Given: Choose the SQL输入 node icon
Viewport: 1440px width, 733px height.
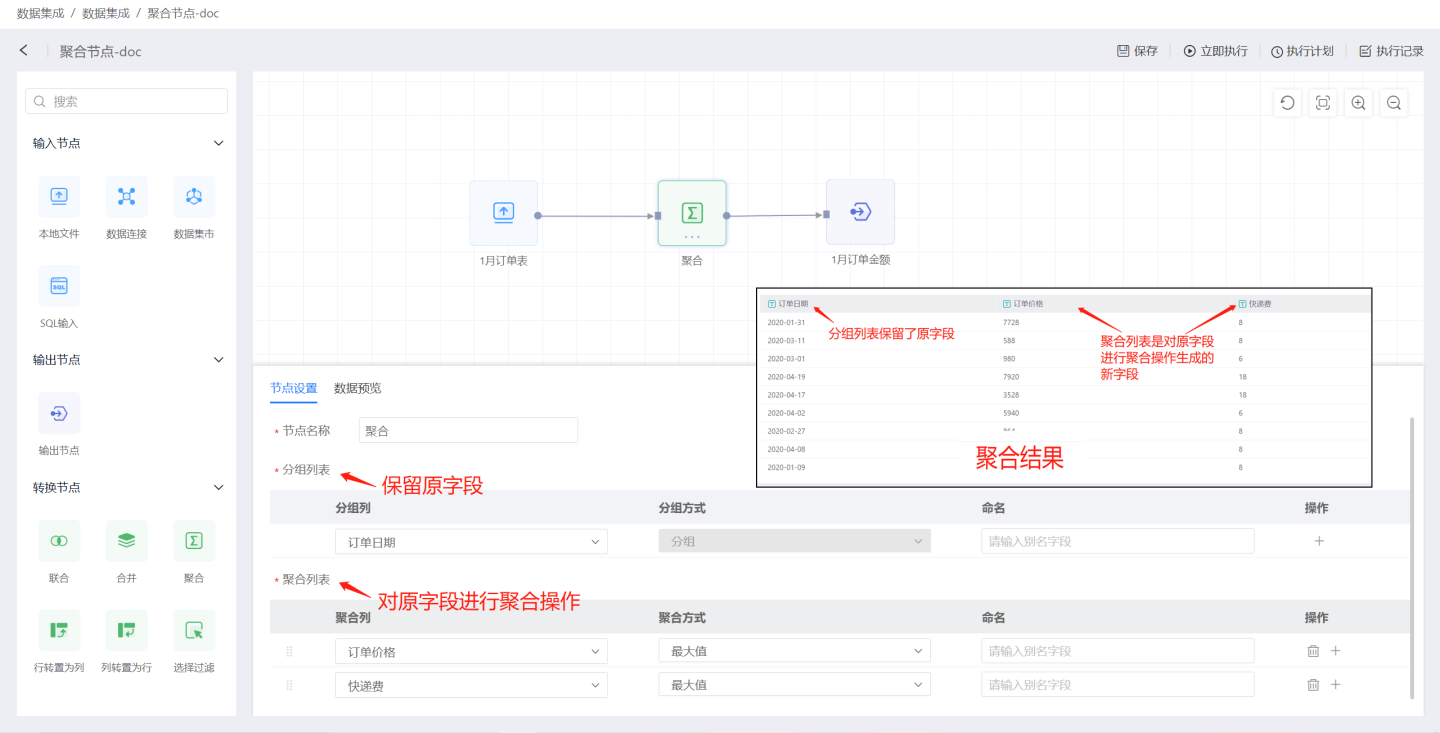Looking at the screenshot, I should click(x=59, y=286).
